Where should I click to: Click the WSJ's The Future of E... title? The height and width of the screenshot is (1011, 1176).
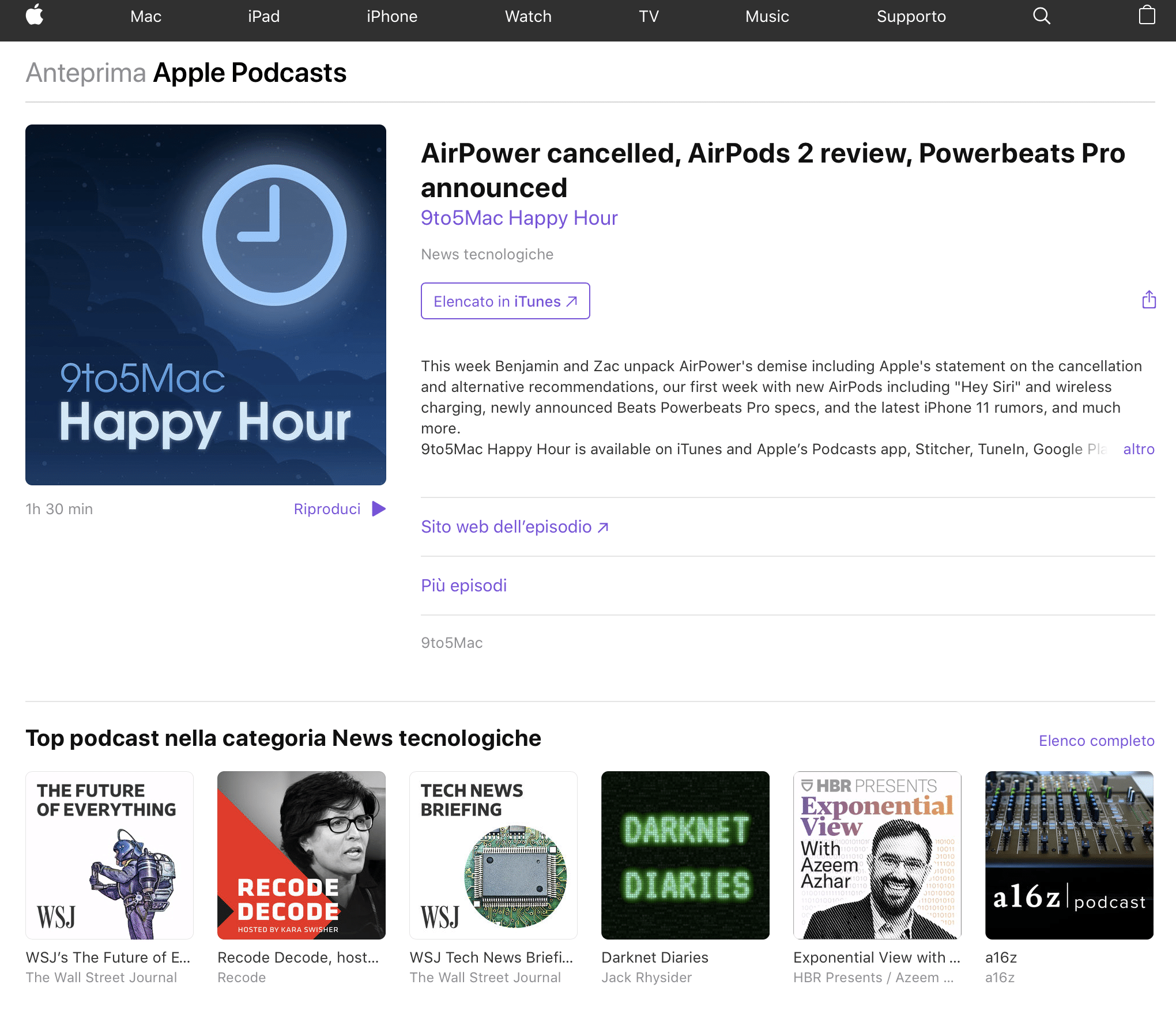(108, 957)
